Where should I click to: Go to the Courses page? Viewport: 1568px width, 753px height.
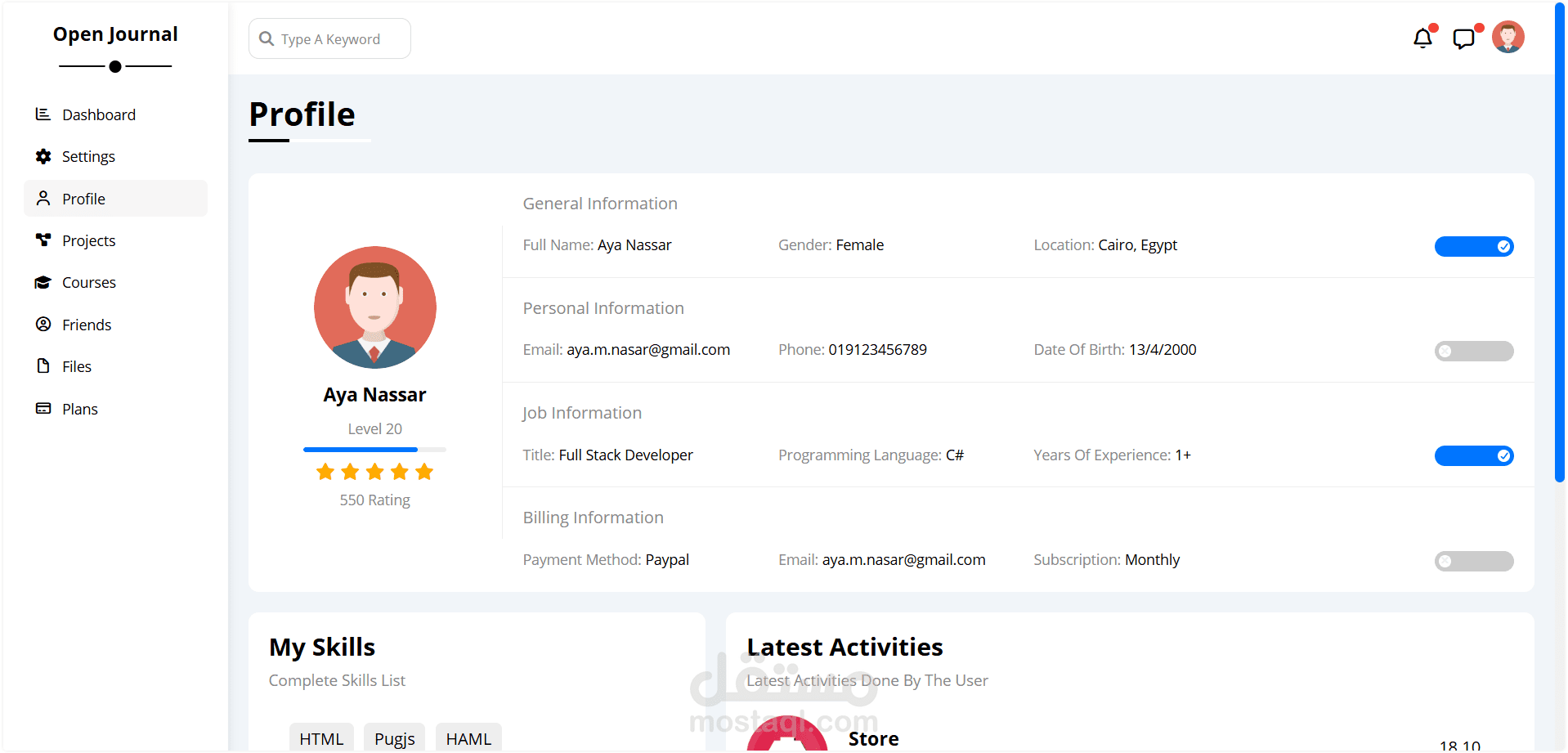pyautogui.click(x=115, y=282)
